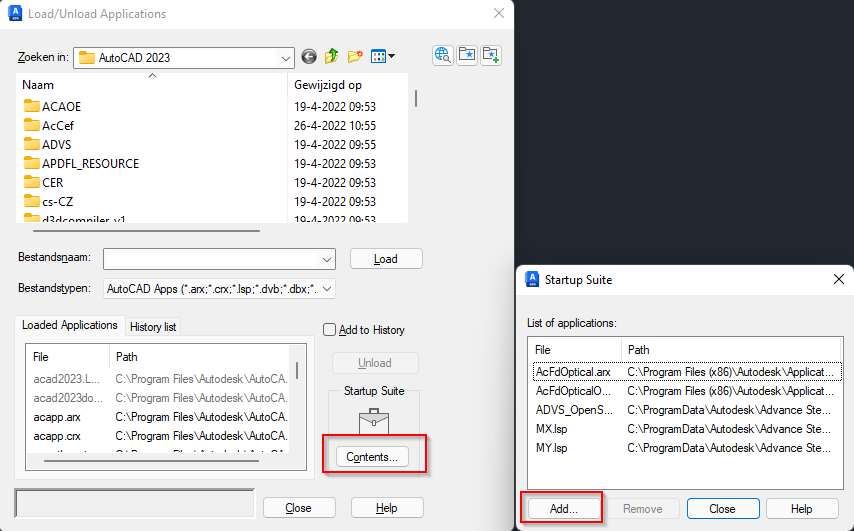Select the APDFL_RESOURCE folder

point(82,163)
